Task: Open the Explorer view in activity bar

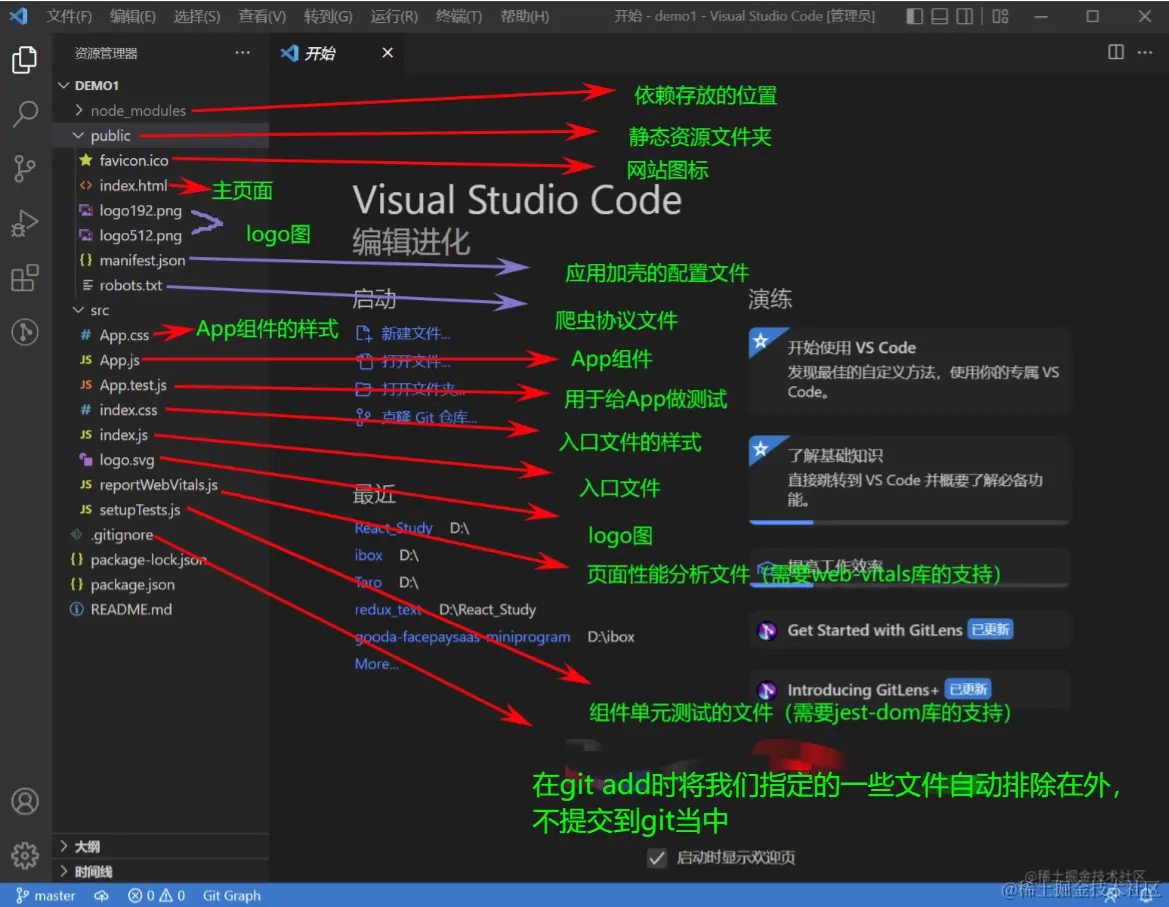Action: click(25, 60)
